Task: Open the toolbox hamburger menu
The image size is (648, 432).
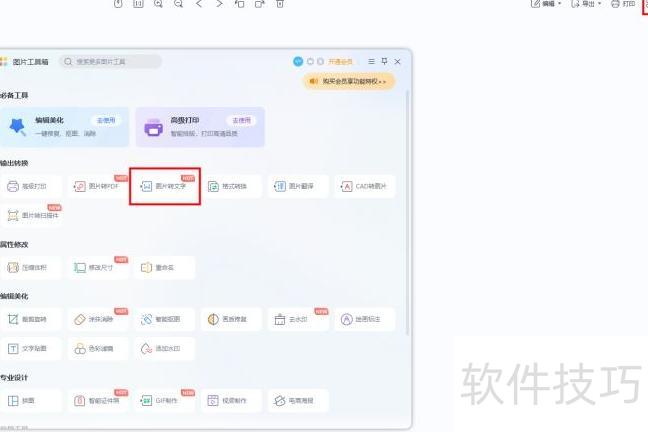Action: click(372, 61)
